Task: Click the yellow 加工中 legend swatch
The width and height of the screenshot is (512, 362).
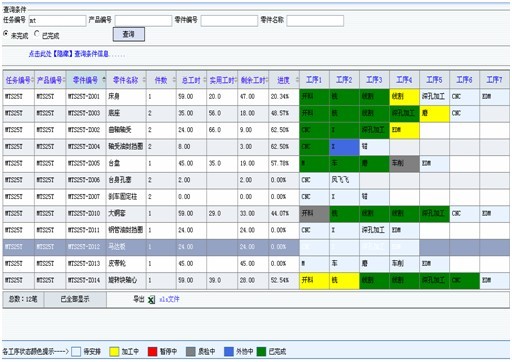Action: click(x=114, y=352)
